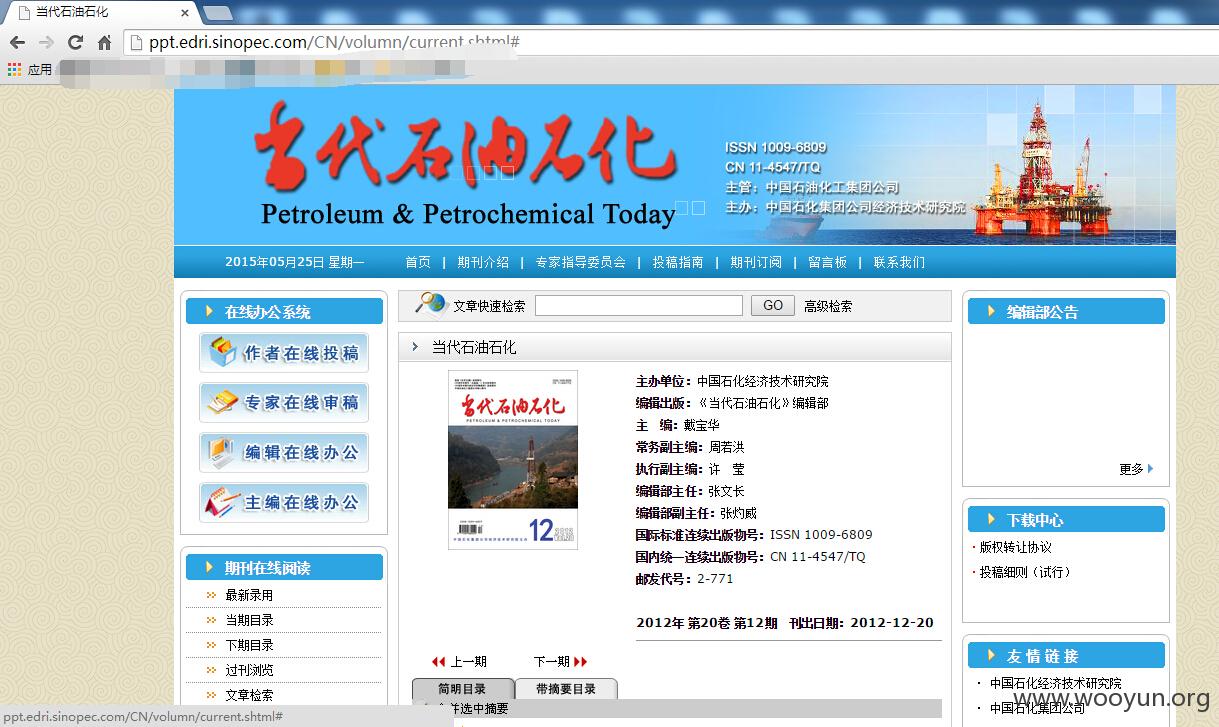Click the browser Forward arrow

(x=46, y=42)
